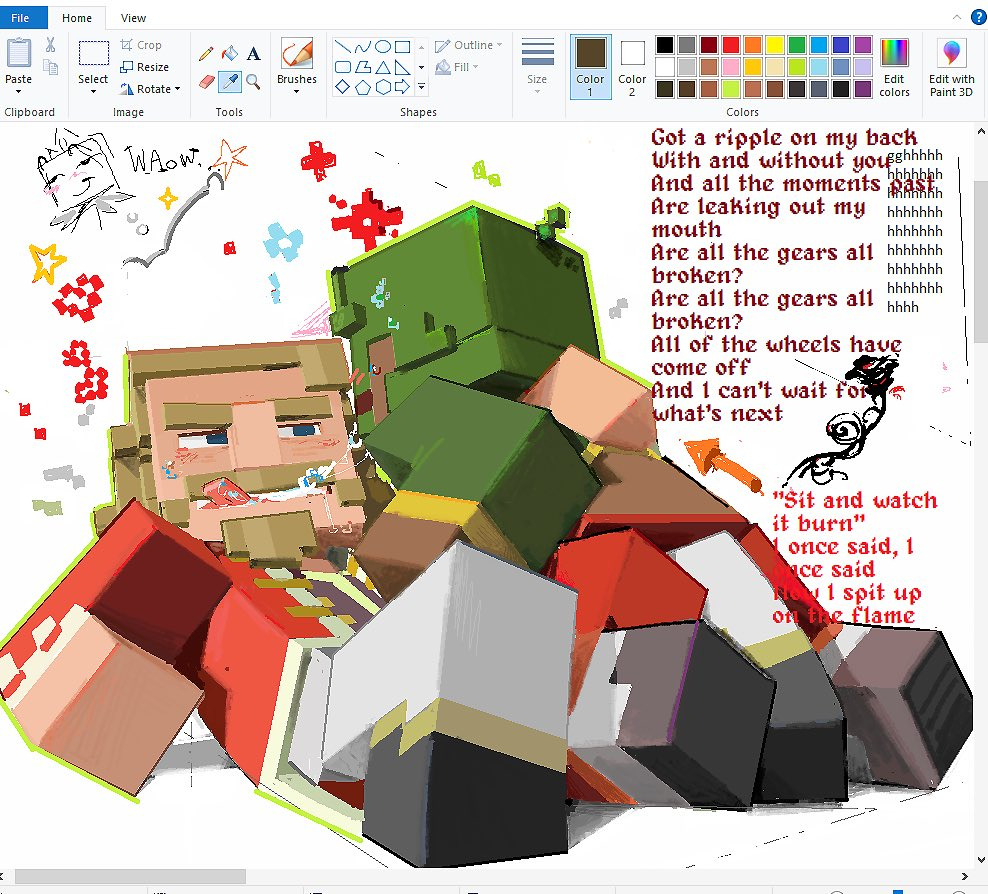Screen dimensions: 988x894
Task: Open Edit with Paint 3D
Action: click(951, 67)
